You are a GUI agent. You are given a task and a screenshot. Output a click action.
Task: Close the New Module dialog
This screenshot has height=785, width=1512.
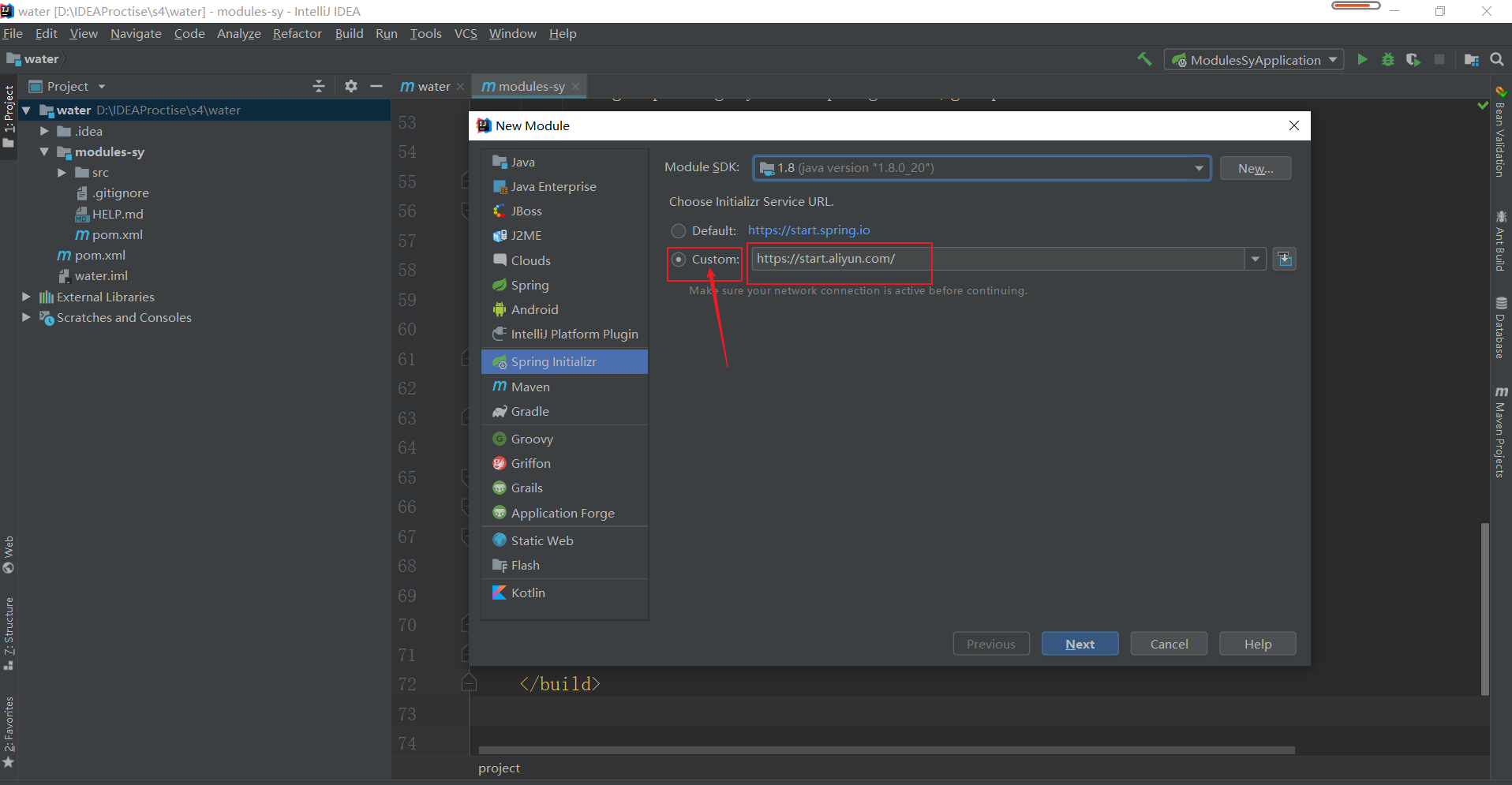point(1294,125)
